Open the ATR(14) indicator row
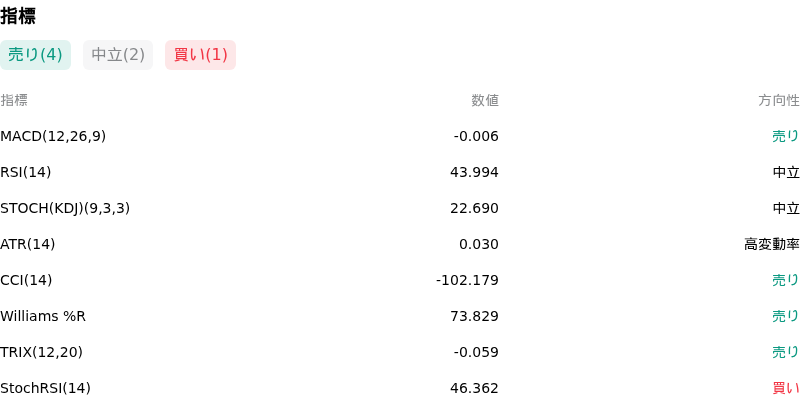Screen dimensions: 800x398 point(400,244)
